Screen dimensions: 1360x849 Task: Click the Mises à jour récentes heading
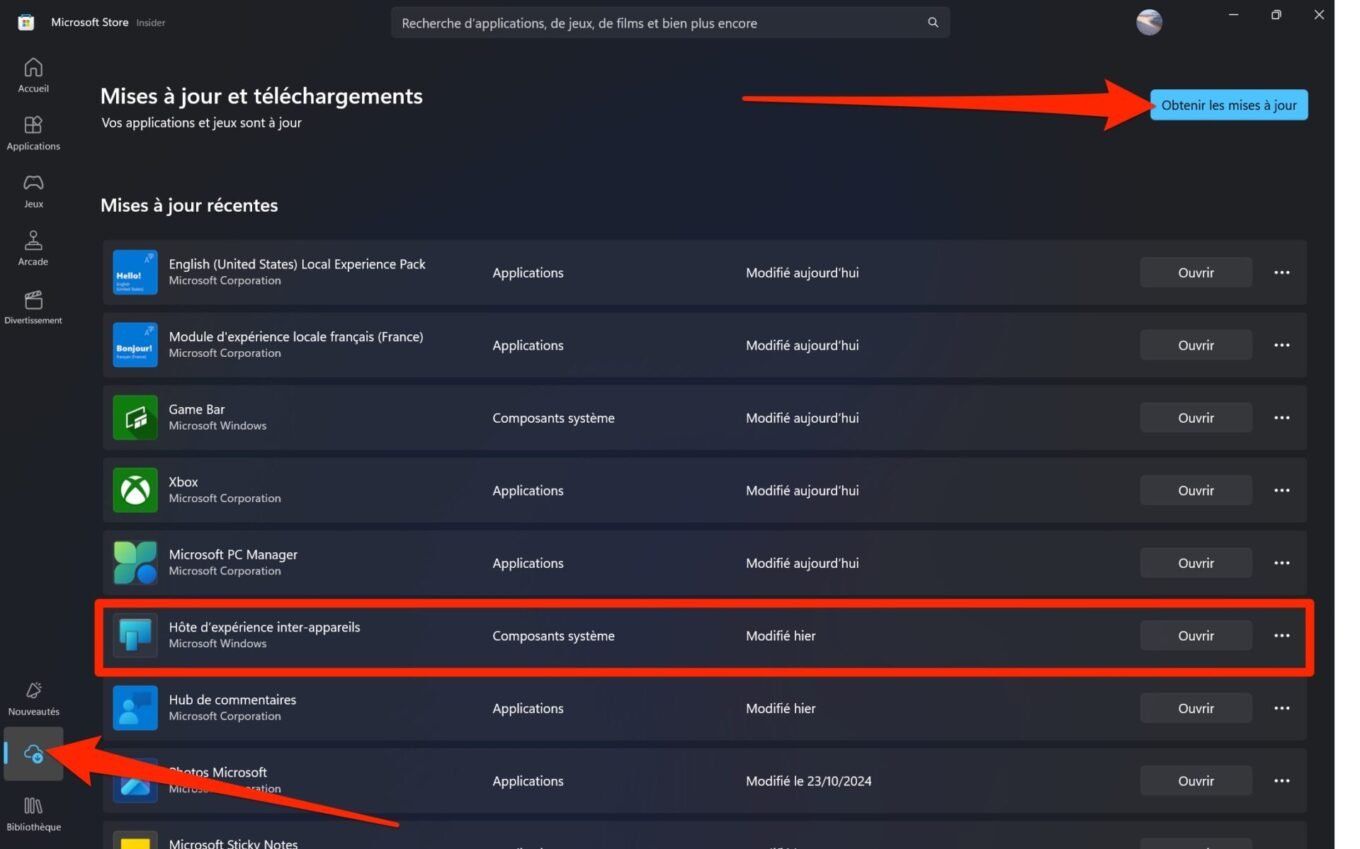tap(189, 205)
